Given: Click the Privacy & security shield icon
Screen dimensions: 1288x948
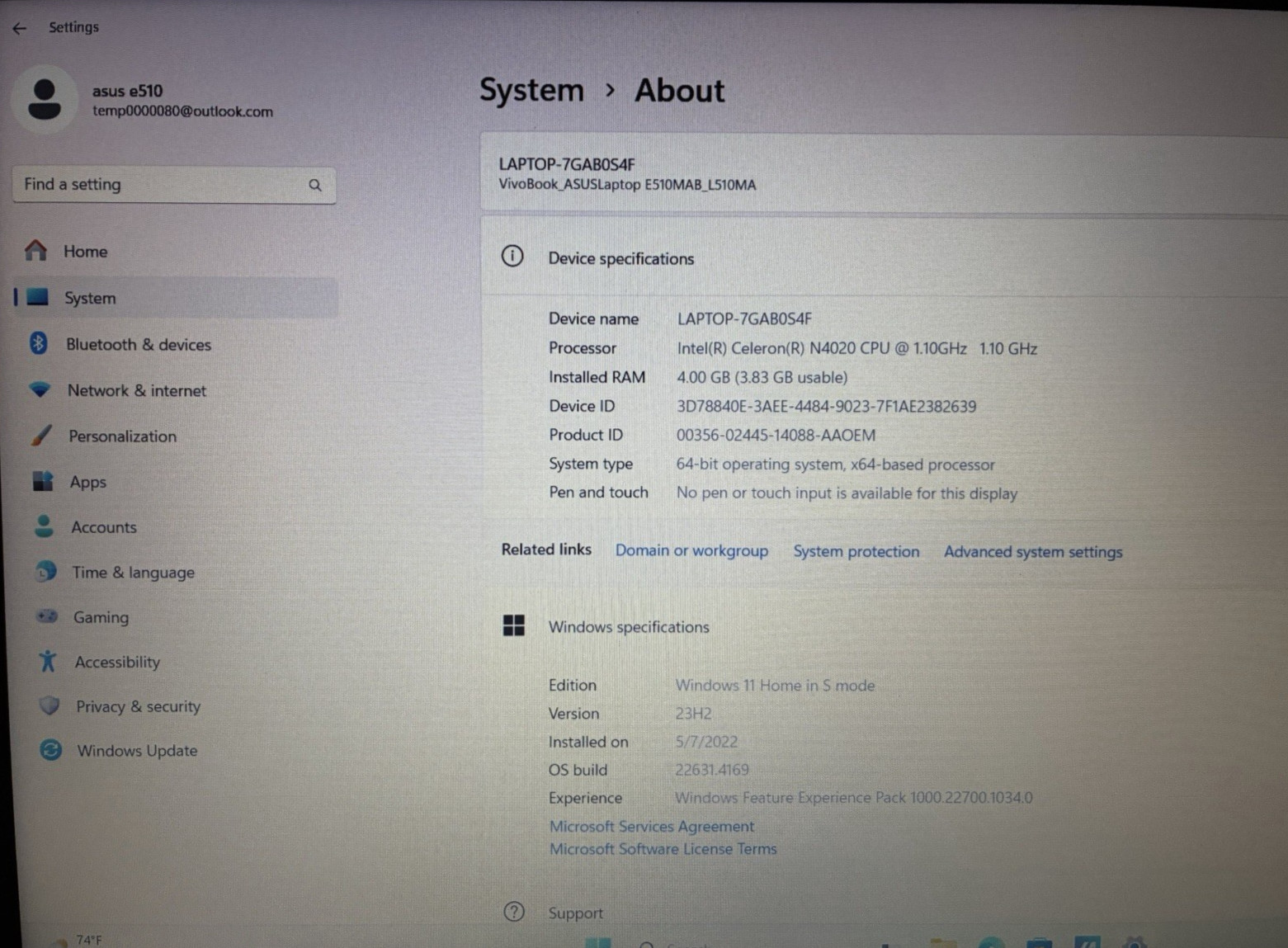Looking at the screenshot, I should pyautogui.click(x=50, y=705).
